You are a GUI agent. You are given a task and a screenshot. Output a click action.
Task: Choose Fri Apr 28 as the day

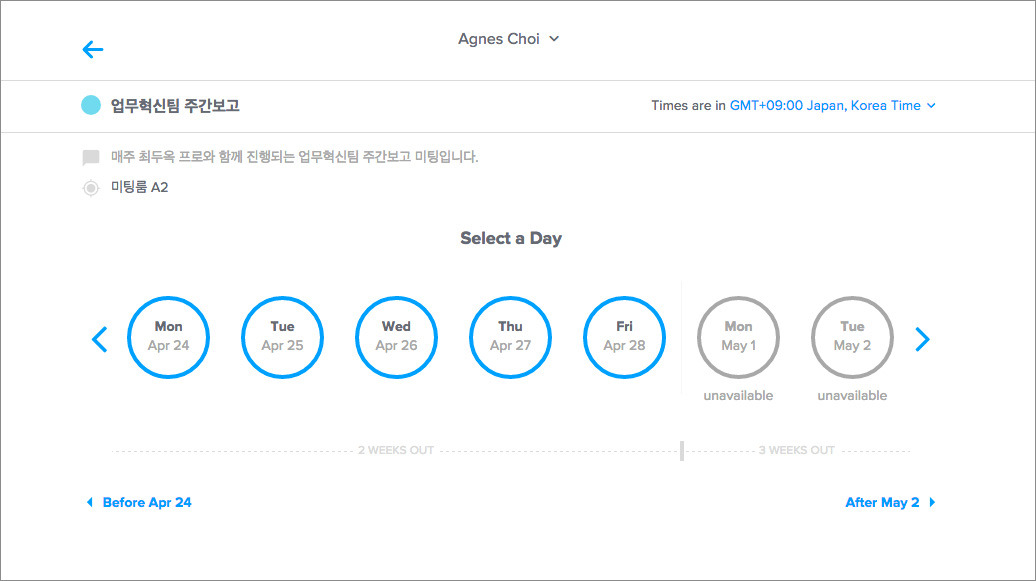coord(624,337)
